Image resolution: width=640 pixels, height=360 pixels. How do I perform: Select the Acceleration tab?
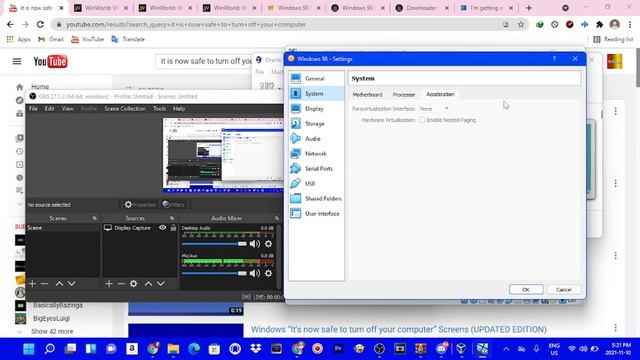440,94
